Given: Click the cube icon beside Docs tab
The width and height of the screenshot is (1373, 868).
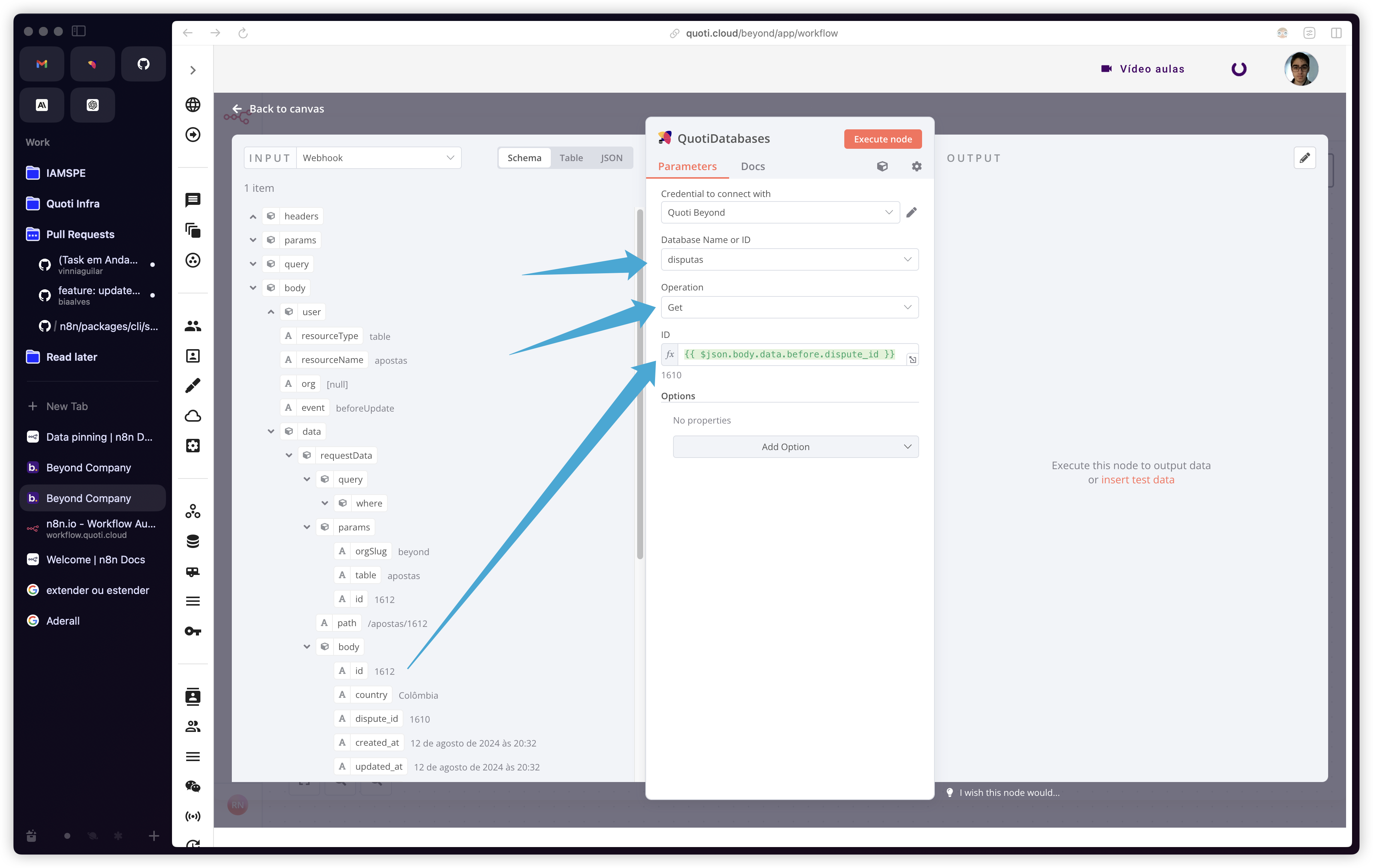Looking at the screenshot, I should click(882, 166).
